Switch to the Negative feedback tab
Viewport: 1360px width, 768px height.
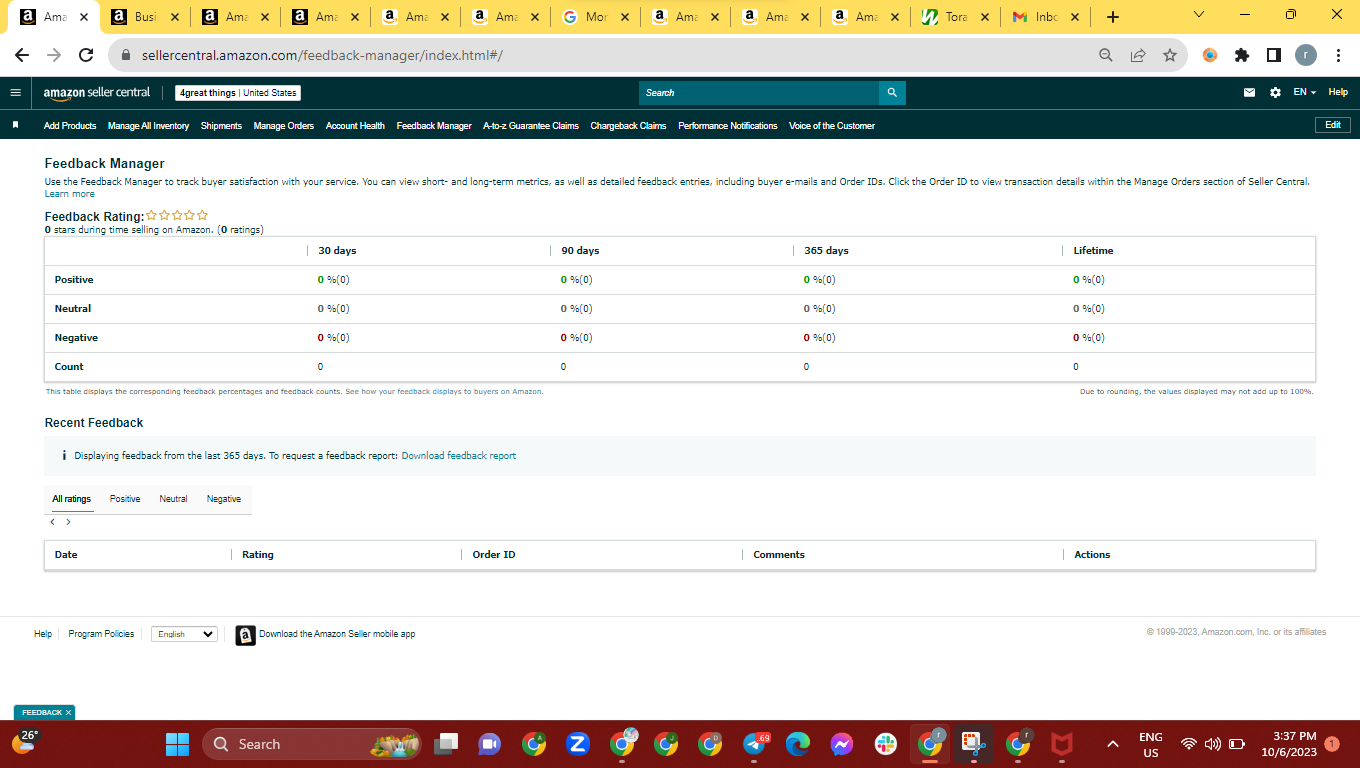[x=224, y=499]
